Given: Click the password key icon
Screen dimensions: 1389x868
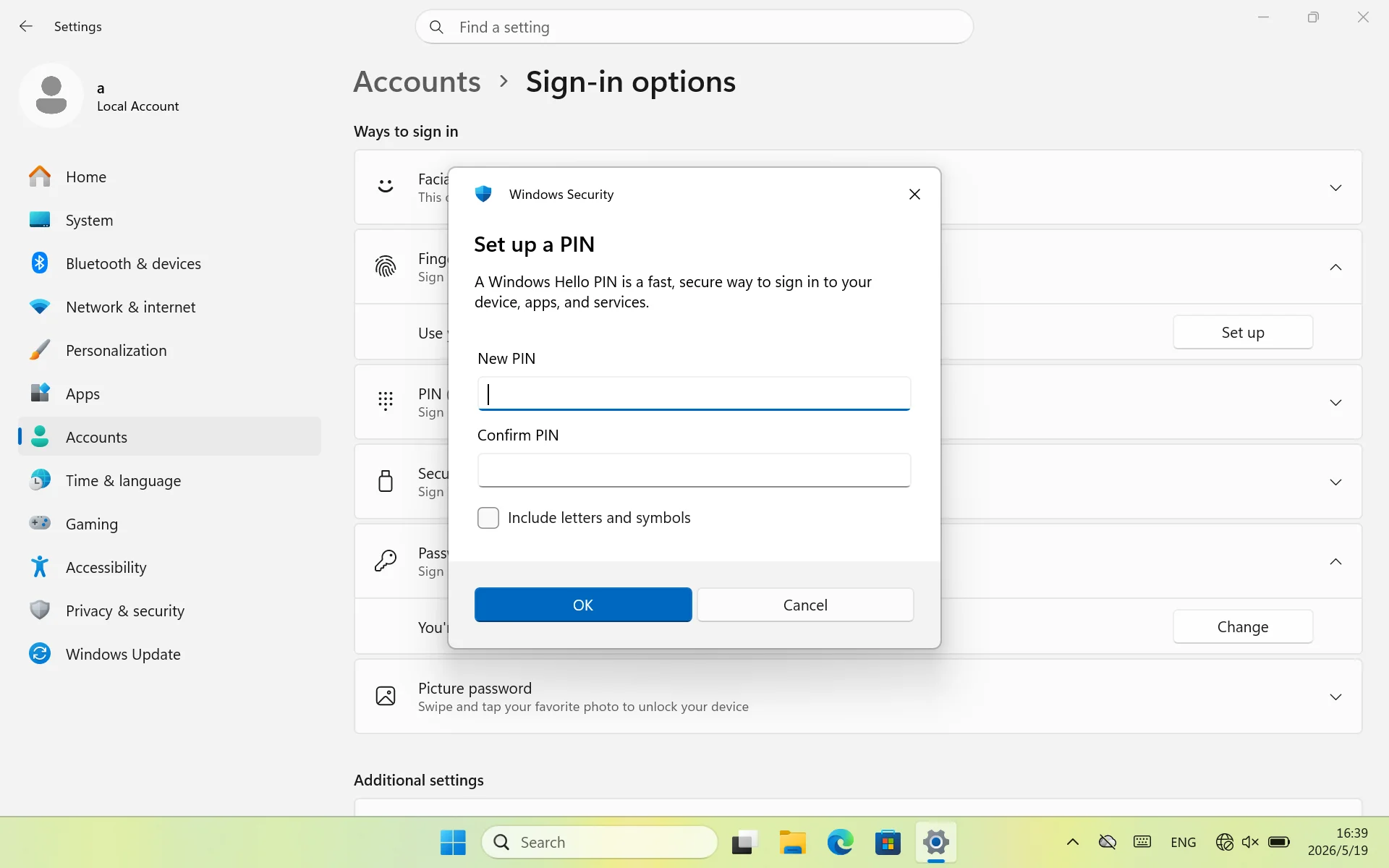Looking at the screenshot, I should 386,561.
